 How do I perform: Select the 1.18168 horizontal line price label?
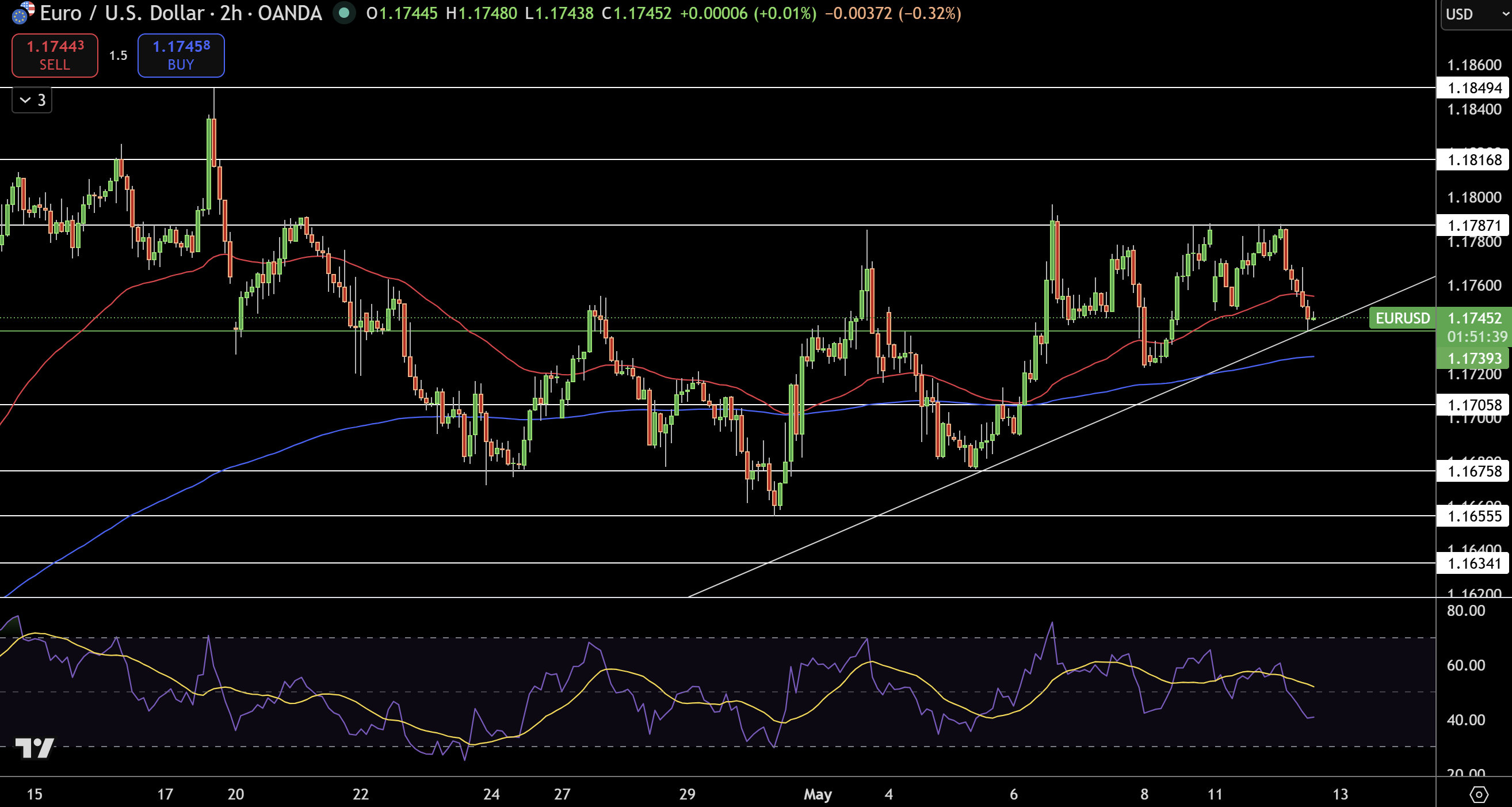(x=1472, y=160)
